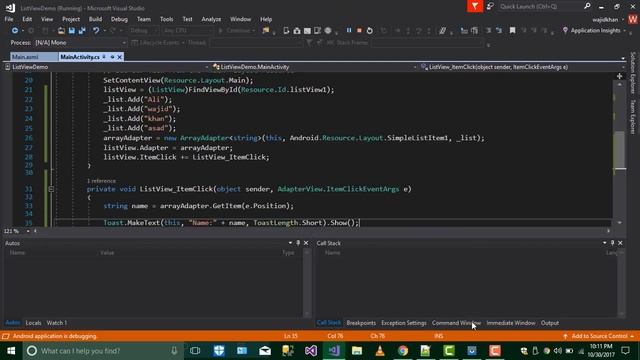Click the Save icon in toolbar
Viewport: 640px width, 360px height.
[72, 31]
